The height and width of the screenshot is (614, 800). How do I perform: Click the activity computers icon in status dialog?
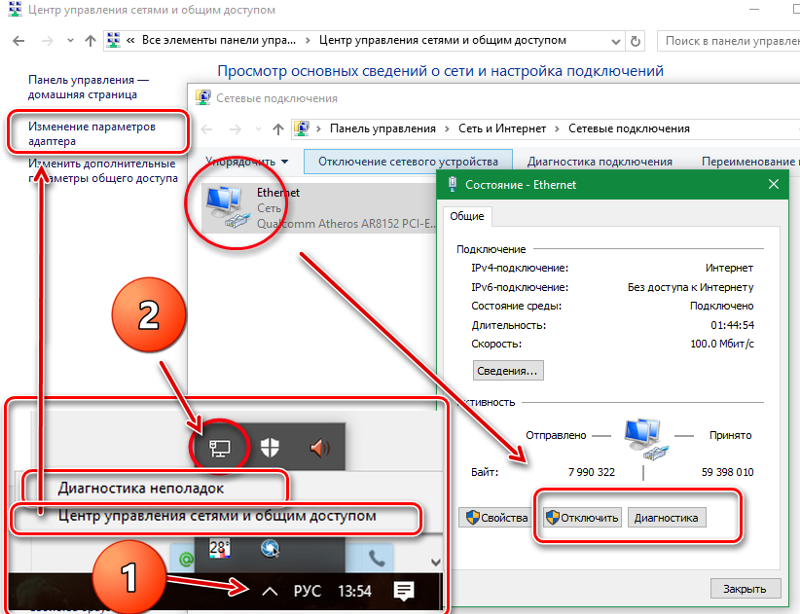point(646,439)
